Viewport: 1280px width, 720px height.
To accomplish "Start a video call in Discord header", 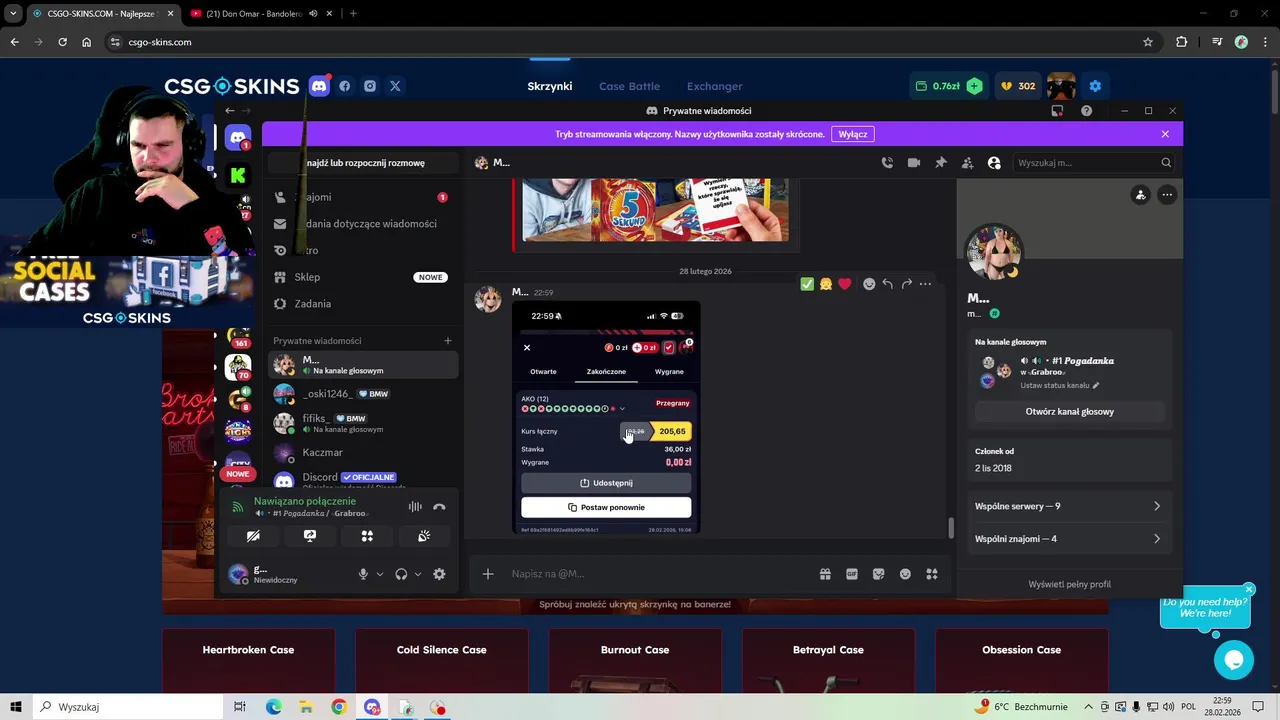I will pos(914,163).
